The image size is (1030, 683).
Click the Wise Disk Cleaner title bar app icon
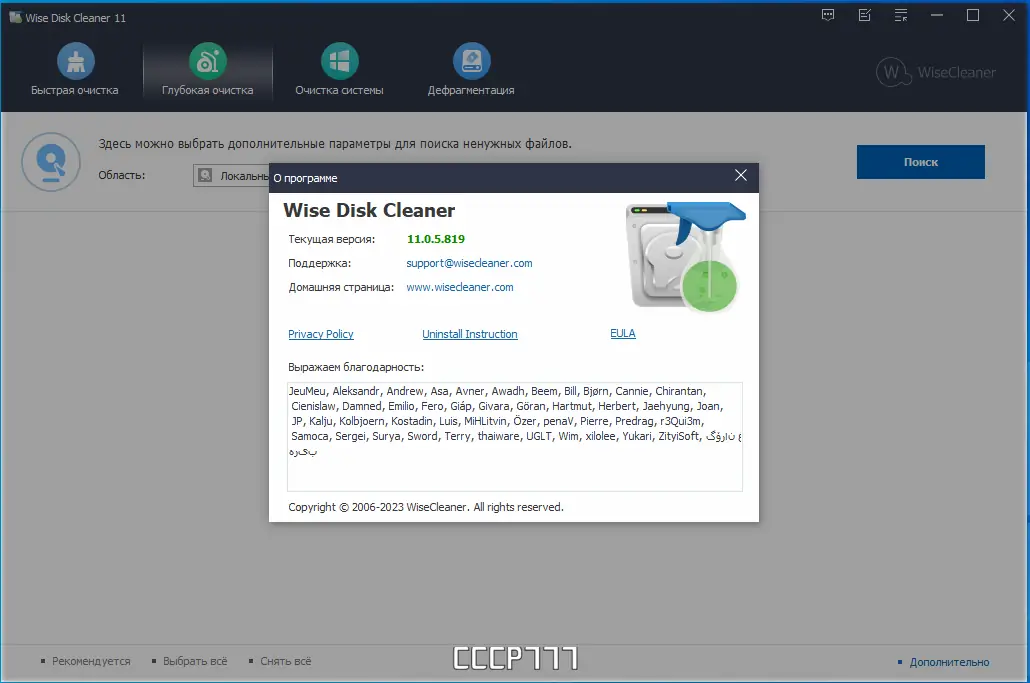(x=15, y=17)
